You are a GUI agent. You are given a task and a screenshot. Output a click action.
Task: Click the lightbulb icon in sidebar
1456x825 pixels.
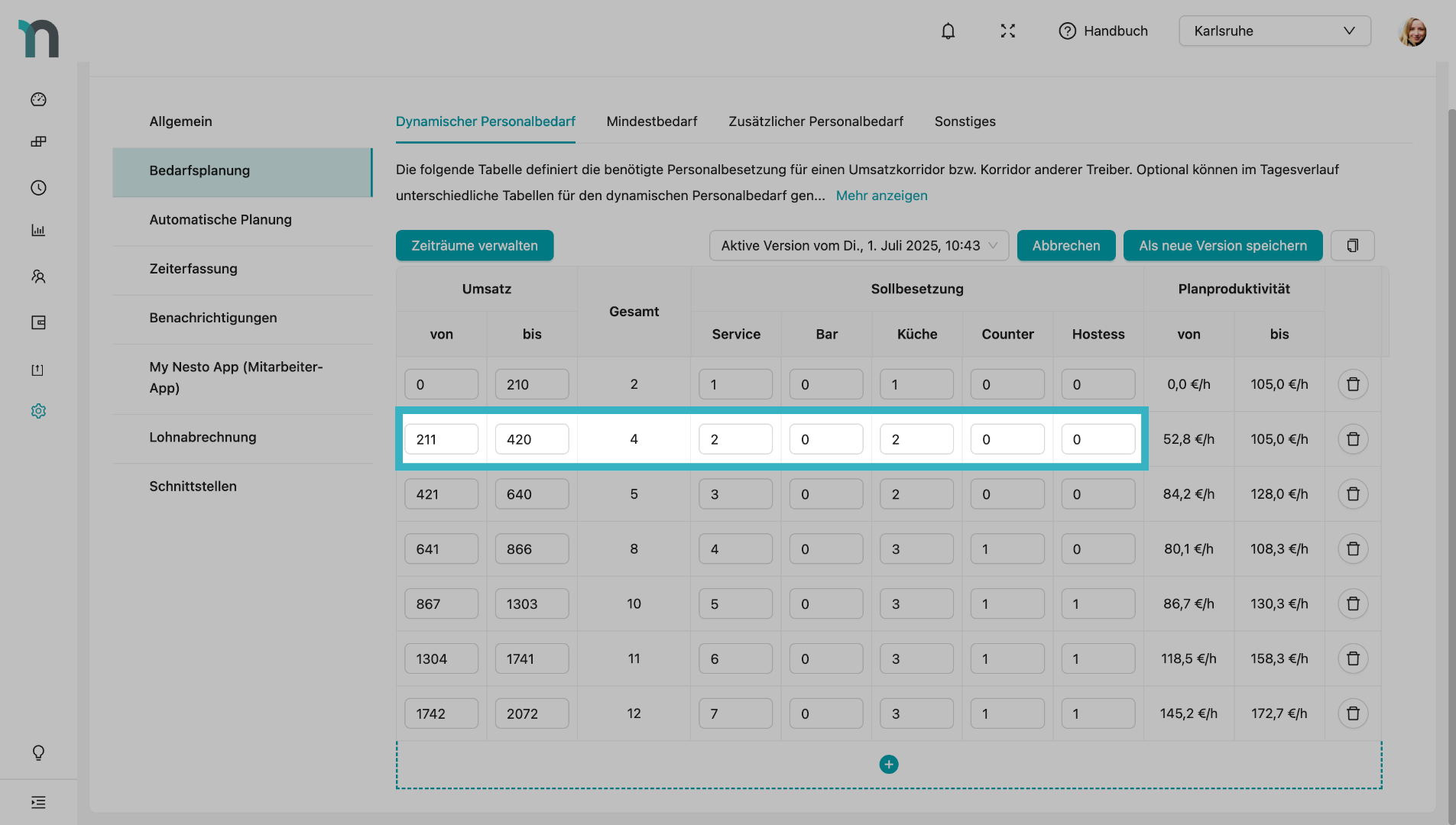[38, 752]
